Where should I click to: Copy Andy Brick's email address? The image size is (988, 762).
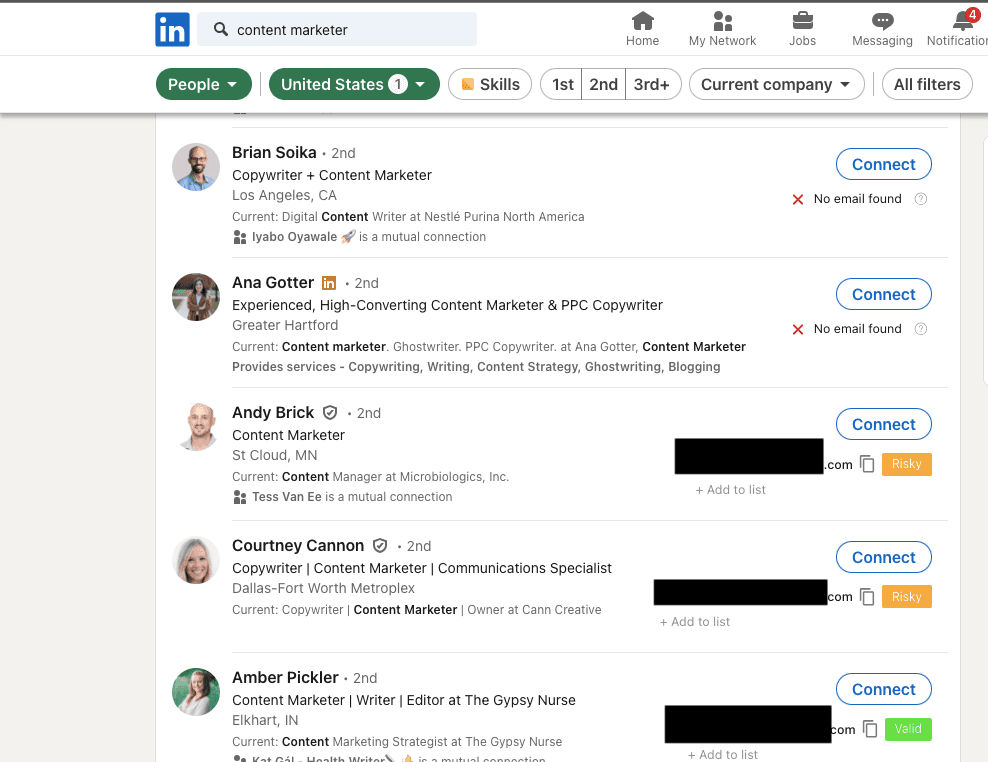point(868,464)
